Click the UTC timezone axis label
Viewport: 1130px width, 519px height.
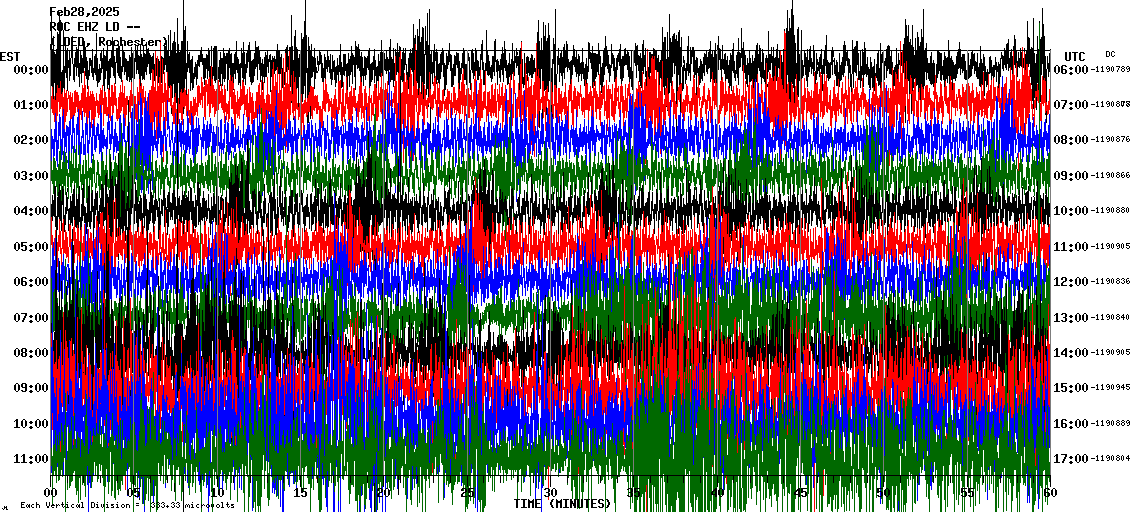point(1075,56)
